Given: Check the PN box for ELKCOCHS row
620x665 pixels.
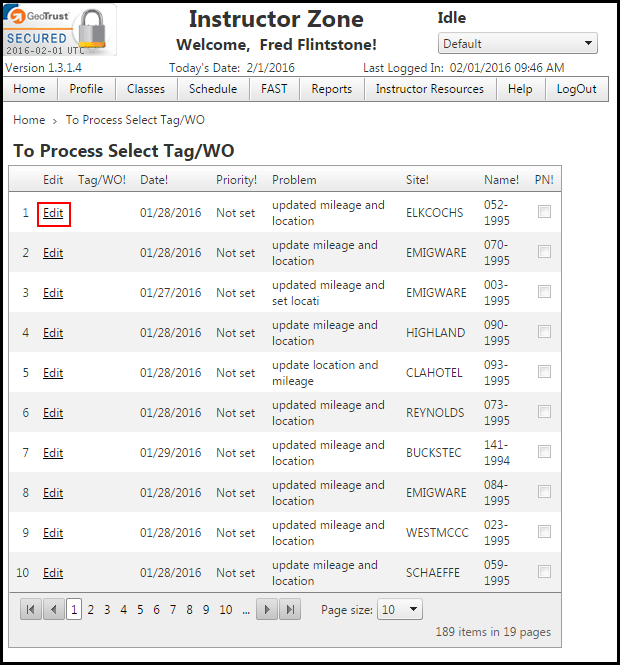Looking at the screenshot, I should [x=544, y=212].
